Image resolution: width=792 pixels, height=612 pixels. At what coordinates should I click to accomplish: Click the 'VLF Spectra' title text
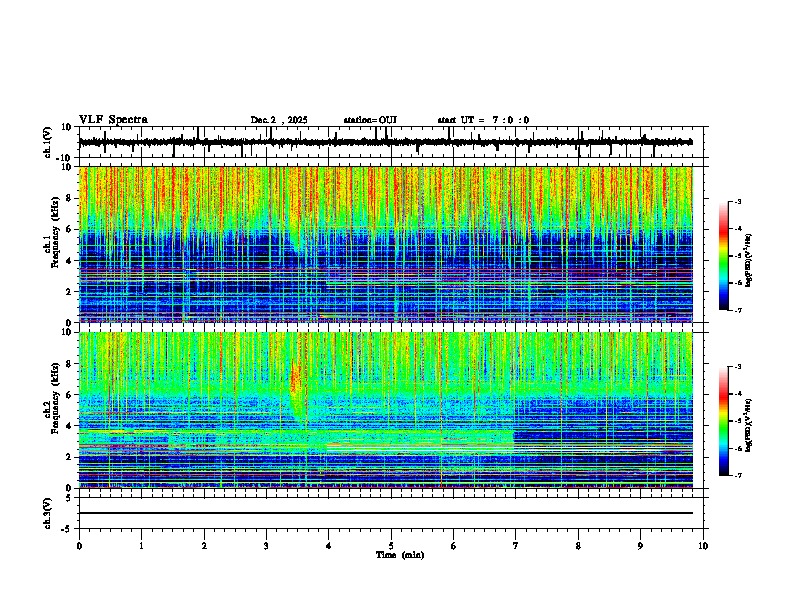point(113,120)
